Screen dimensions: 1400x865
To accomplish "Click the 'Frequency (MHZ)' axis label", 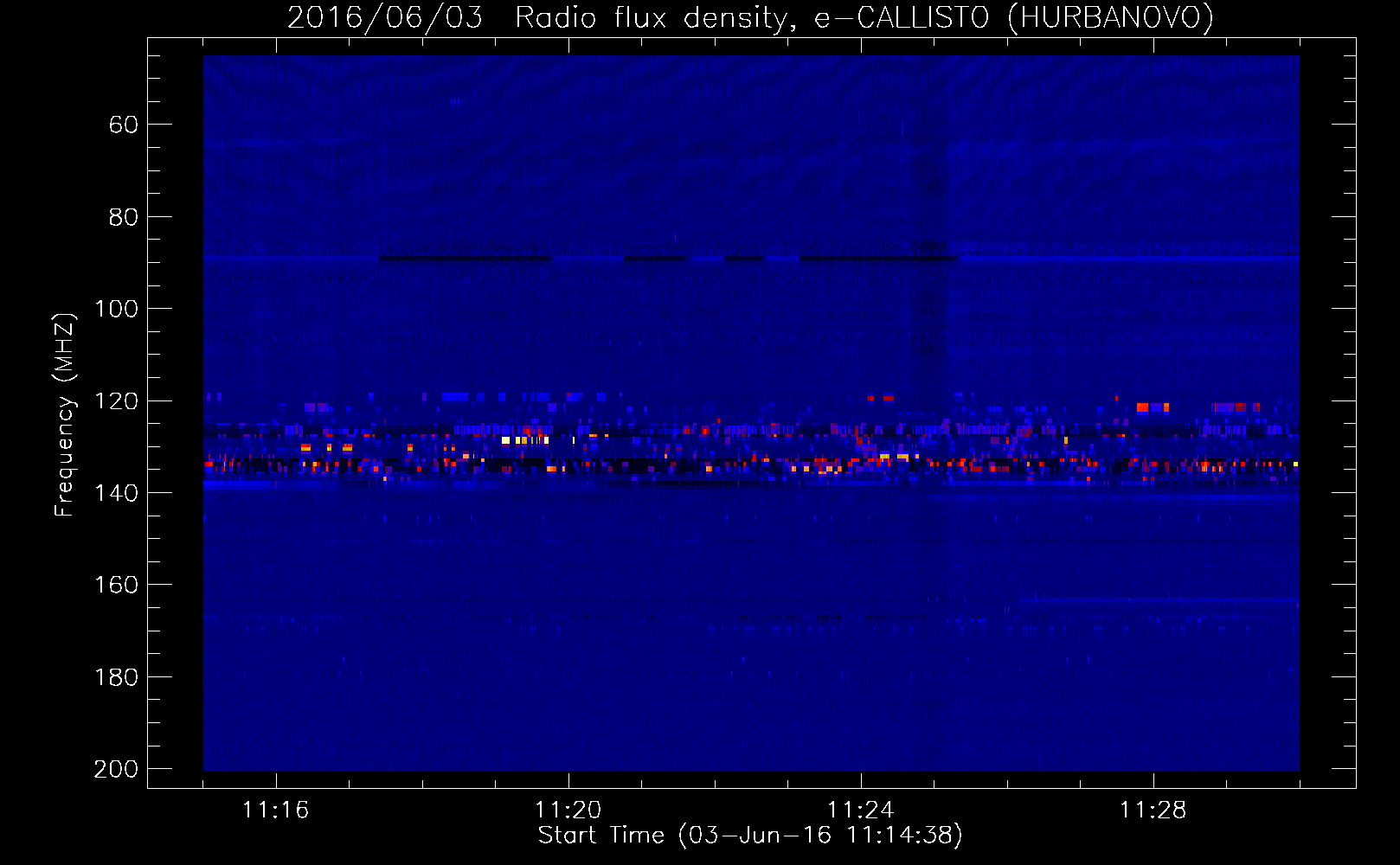I will [x=65, y=415].
